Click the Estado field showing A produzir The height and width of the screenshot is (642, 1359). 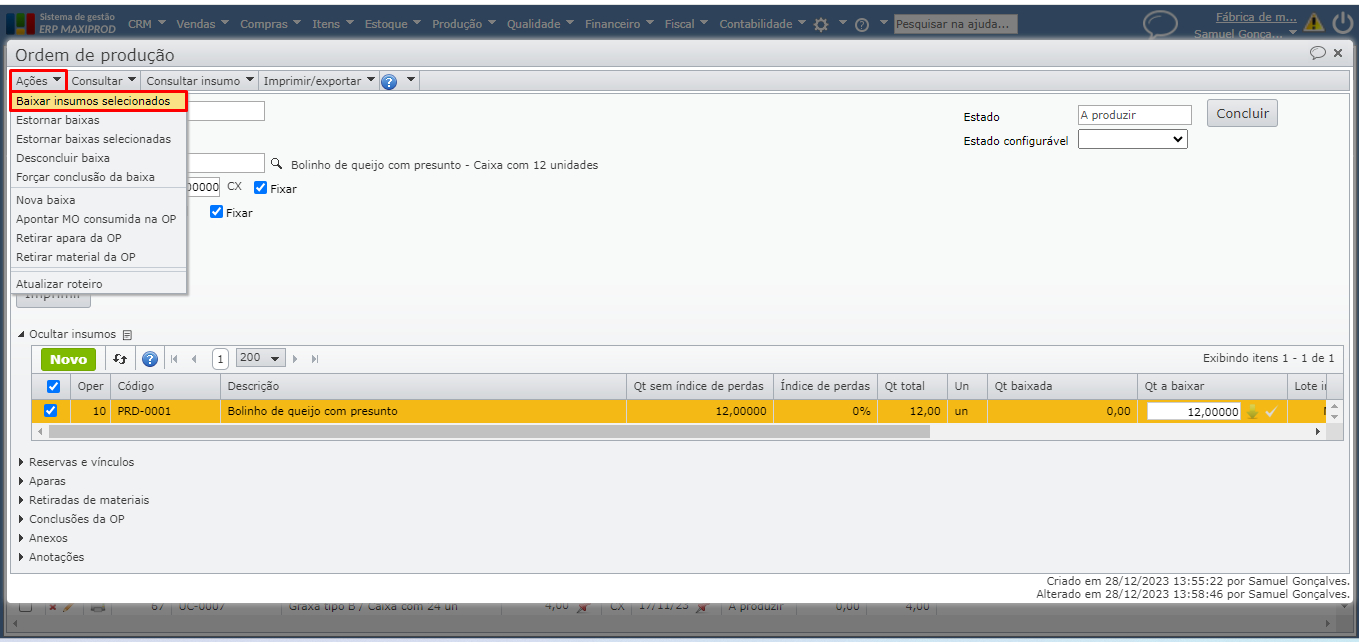(x=1135, y=115)
